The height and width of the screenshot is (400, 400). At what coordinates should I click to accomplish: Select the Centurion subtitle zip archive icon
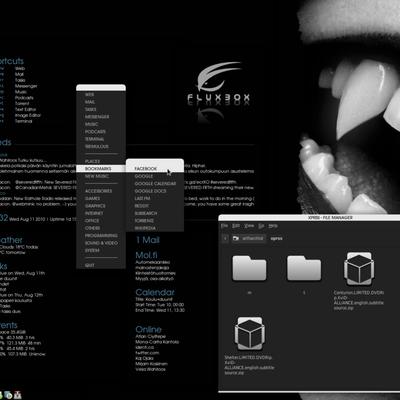click(x=359, y=269)
